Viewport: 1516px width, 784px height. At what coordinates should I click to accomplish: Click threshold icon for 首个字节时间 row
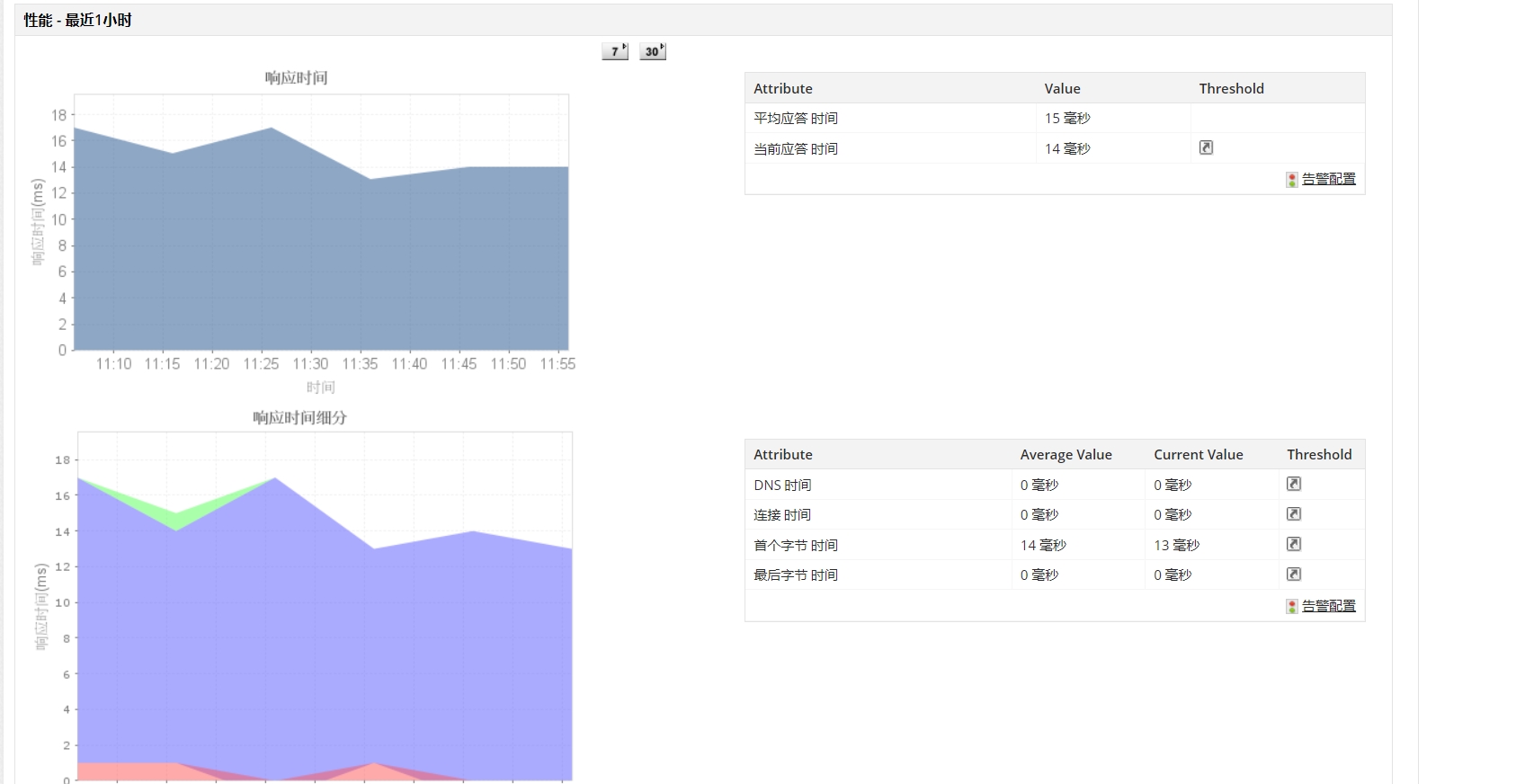(x=1294, y=544)
